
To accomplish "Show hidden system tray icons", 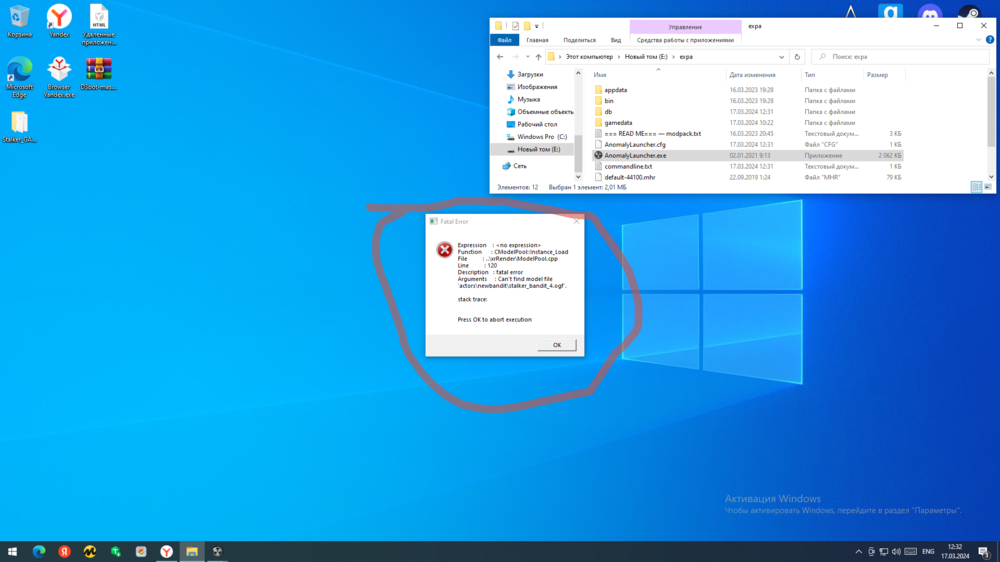I will coord(859,551).
